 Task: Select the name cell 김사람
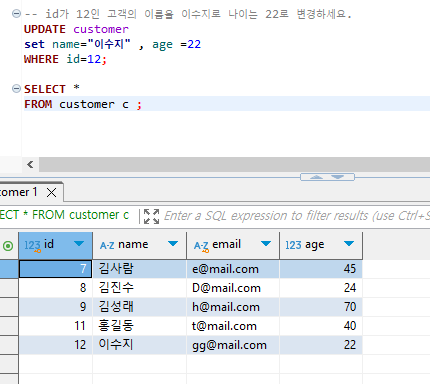tap(140, 269)
